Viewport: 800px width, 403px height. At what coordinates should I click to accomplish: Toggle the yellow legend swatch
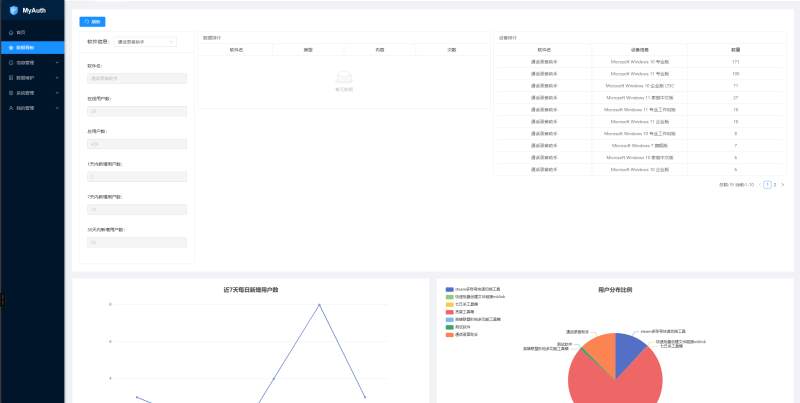click(449, 304)
